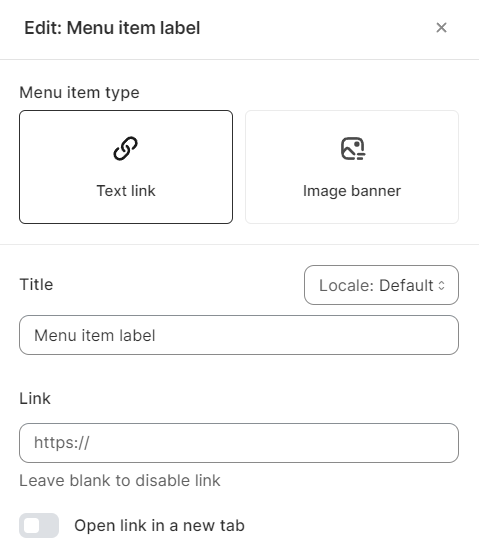
Task: Click the "Open link in a new tab" label
Action: [159, 525]
